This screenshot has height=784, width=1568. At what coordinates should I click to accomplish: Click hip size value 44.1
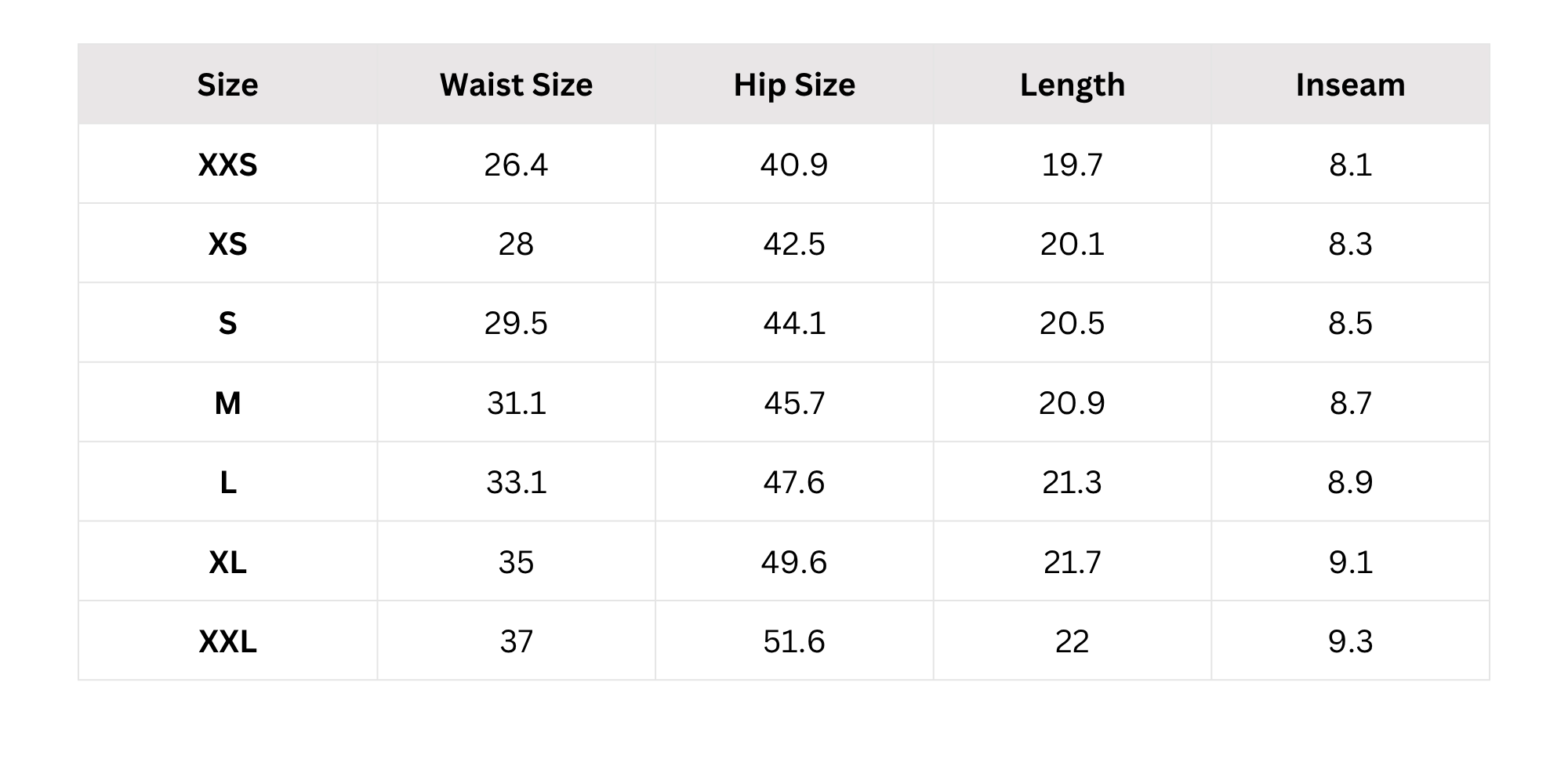point(794,323)
